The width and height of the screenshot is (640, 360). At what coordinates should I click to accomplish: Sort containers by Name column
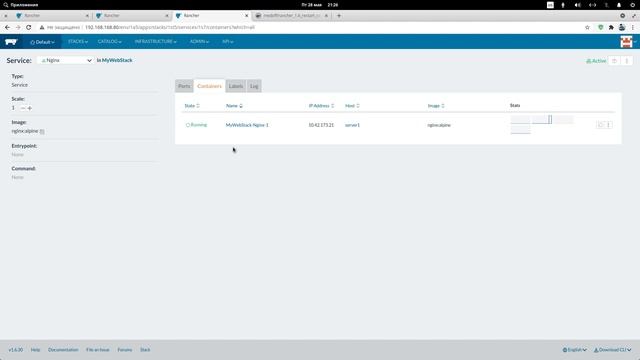point(234,106)
